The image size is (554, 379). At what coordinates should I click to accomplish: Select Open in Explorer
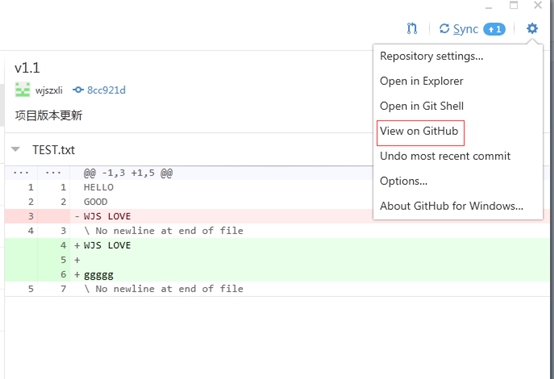(x=421, y=81)
